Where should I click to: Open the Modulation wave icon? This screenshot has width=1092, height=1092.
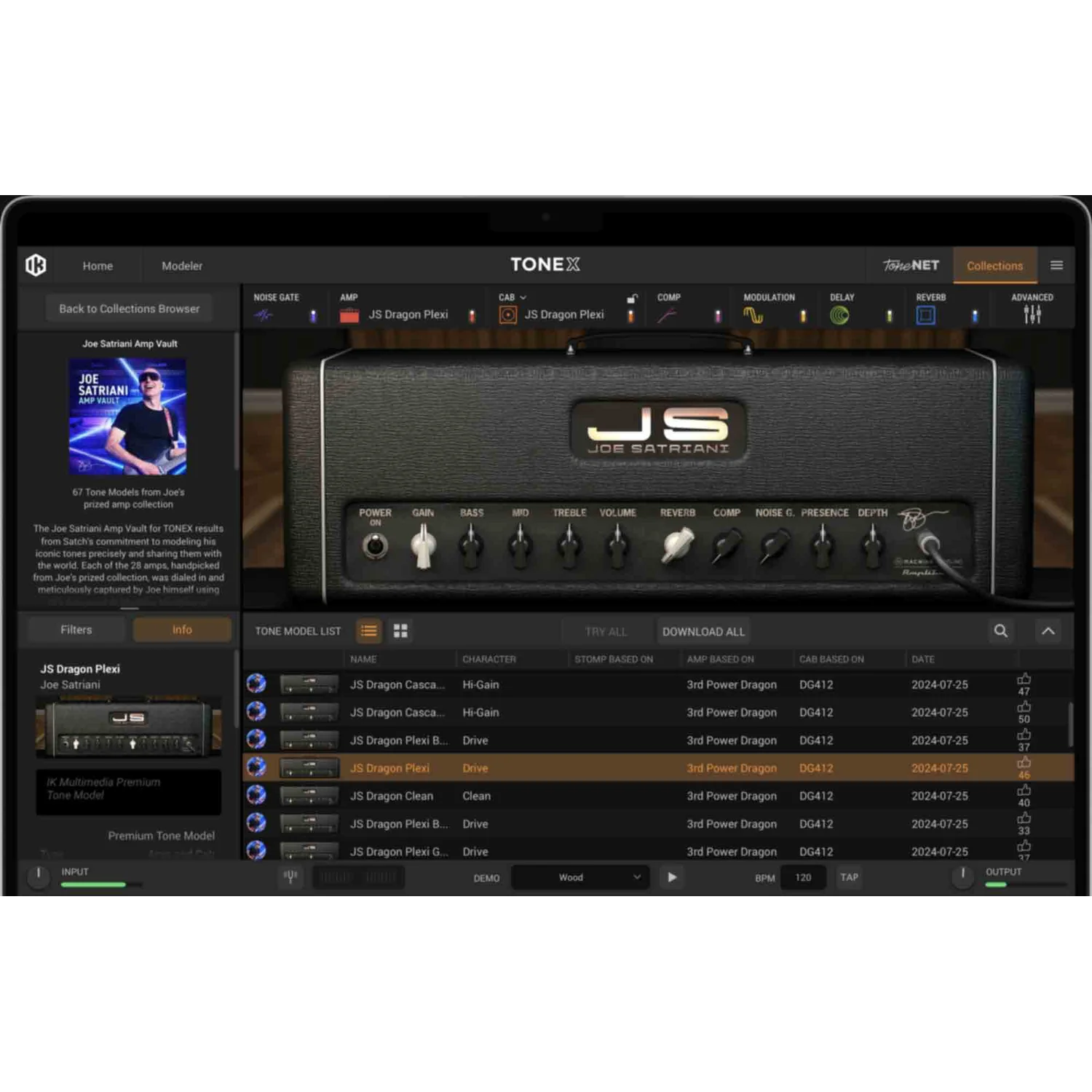pyautogui.click(x=753, y=315)
